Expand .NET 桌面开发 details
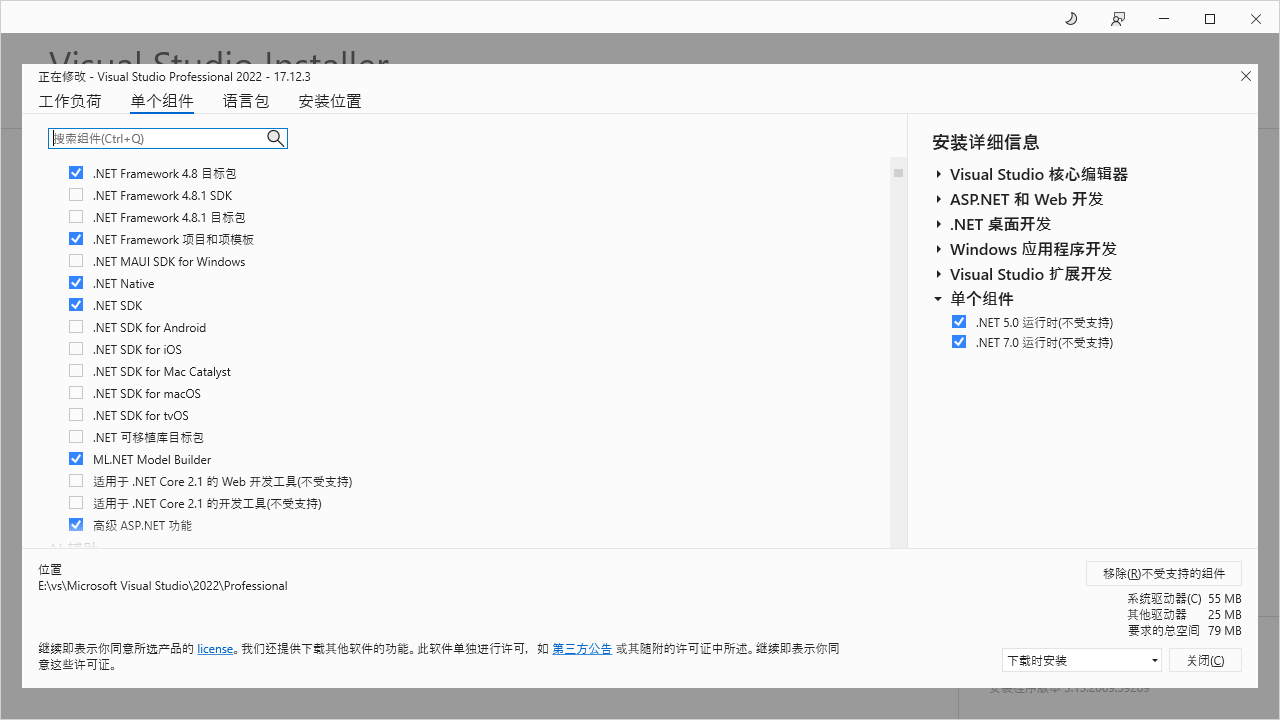The height and width of the screenshot is (720, 1280). coord(939,224)
